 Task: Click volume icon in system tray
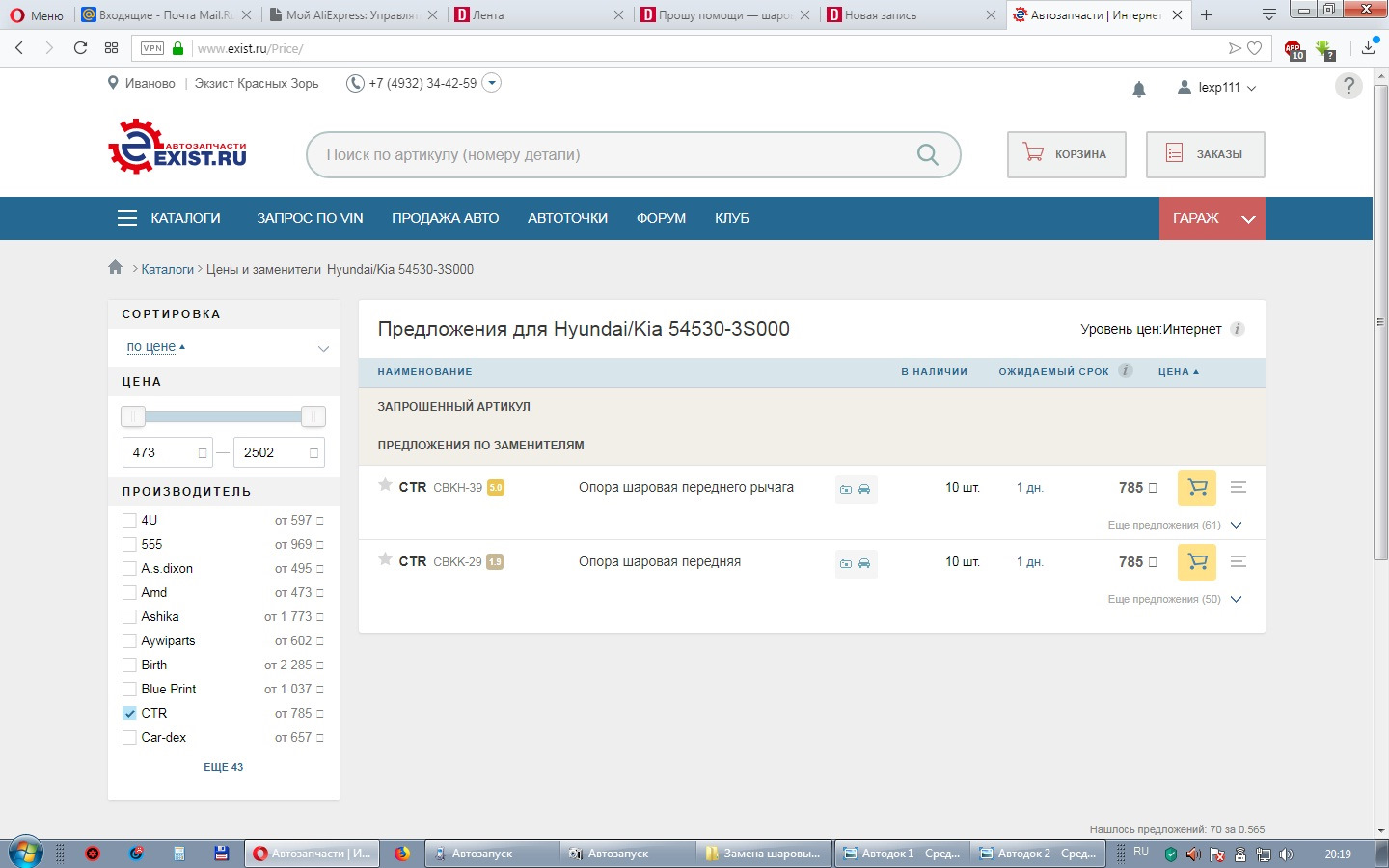tap(1286, 854)
